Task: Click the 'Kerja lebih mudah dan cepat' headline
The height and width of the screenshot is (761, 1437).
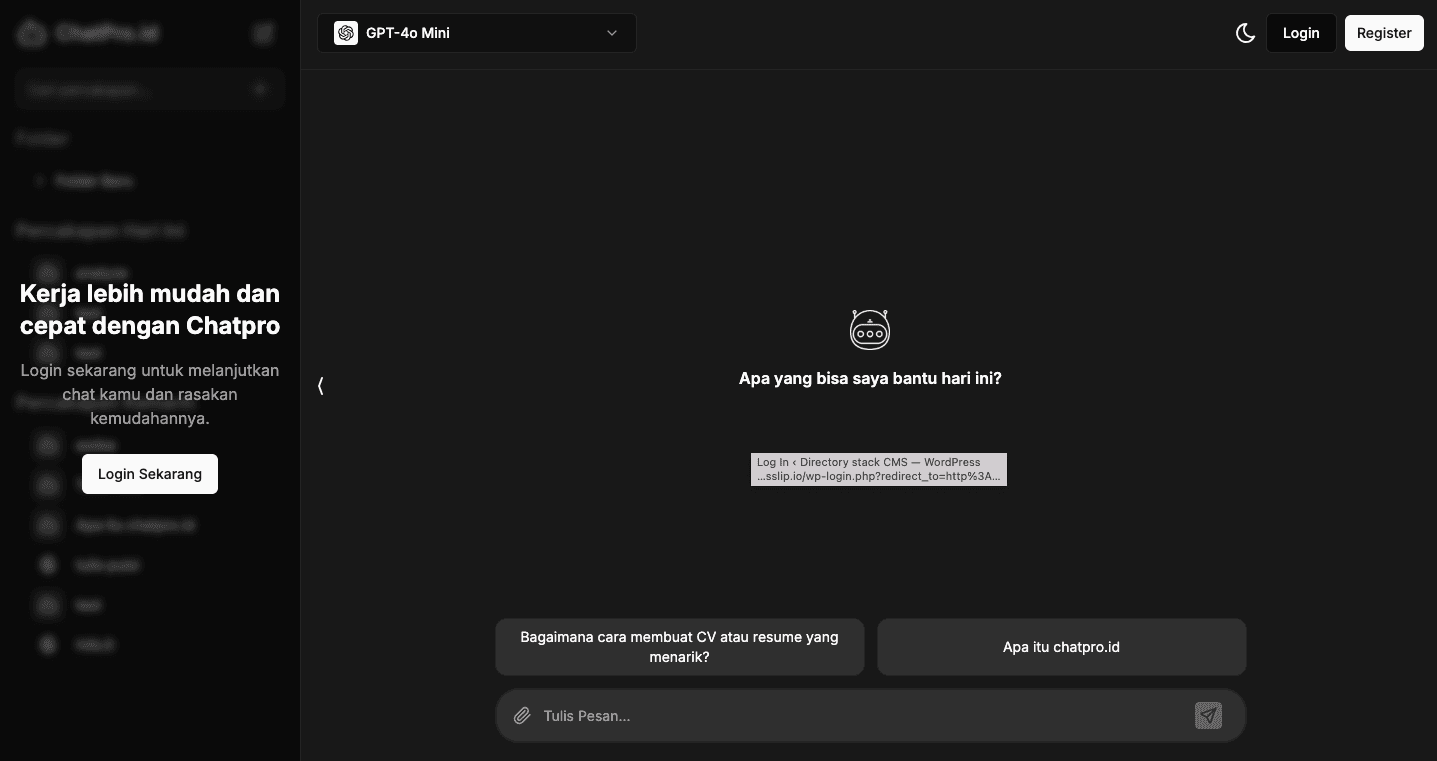Action: click(x=150, y=309)
